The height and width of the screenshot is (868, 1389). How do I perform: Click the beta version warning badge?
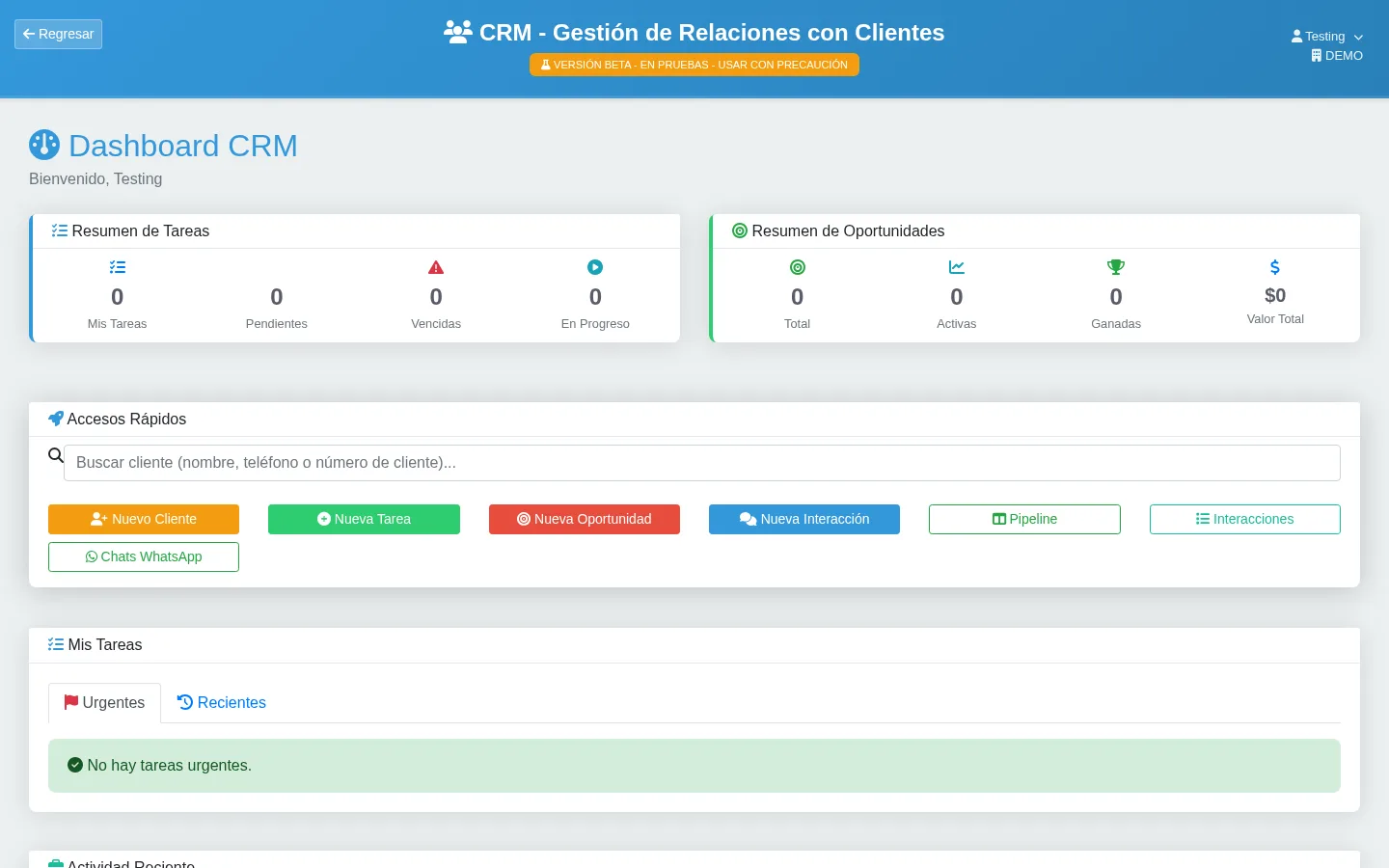(x=694, y=65)
